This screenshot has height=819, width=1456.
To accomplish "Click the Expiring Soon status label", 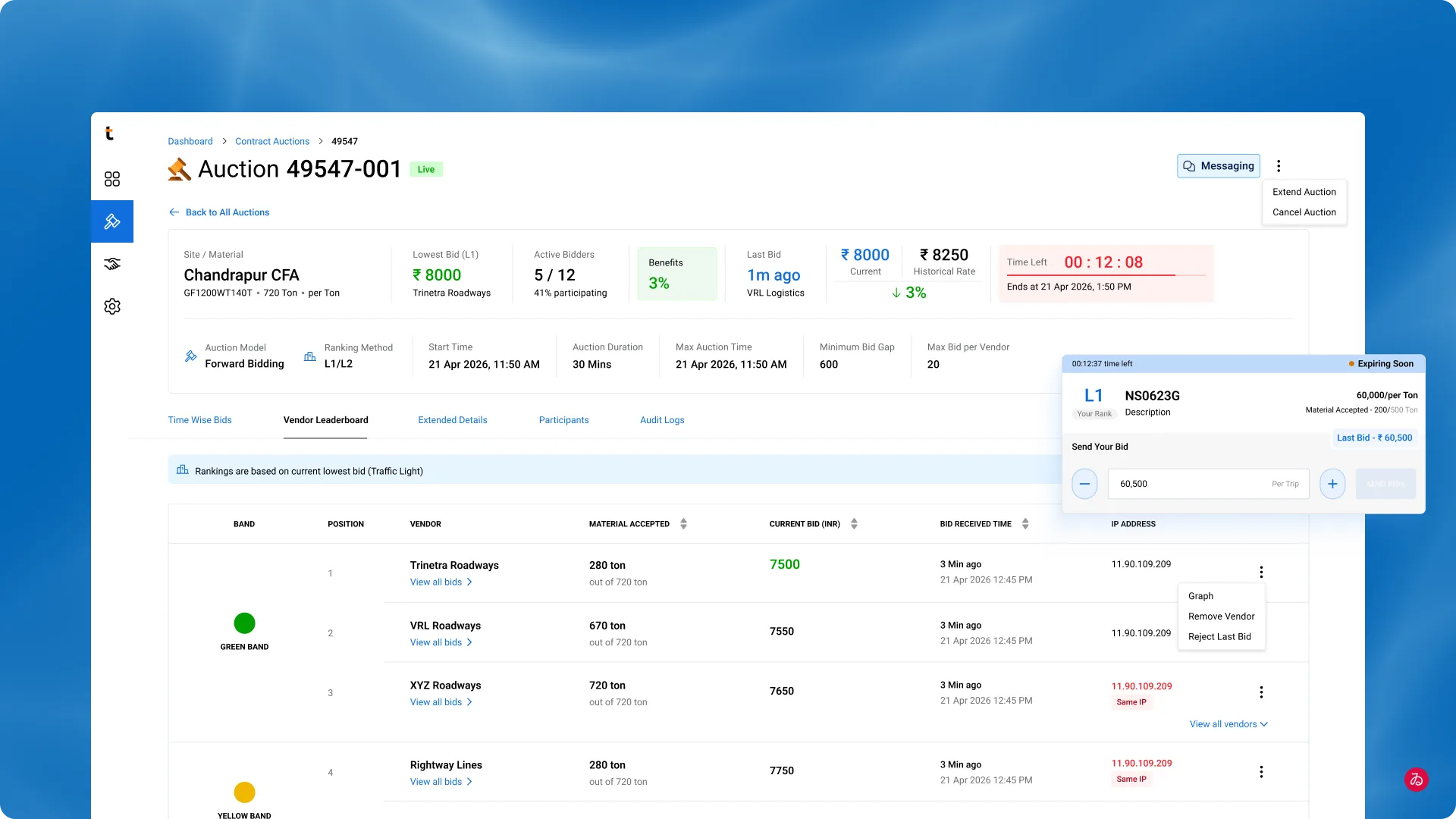I will pos(1381,364).
